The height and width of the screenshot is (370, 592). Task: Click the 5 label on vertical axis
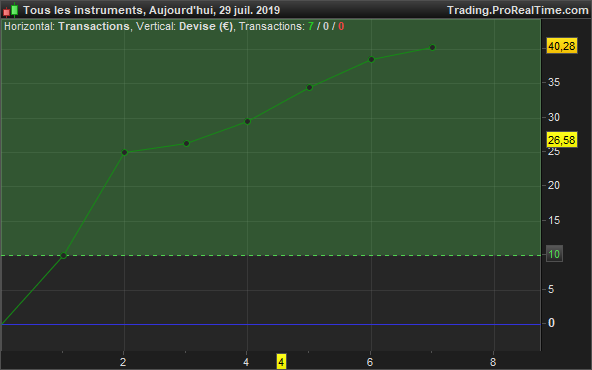(x=551, y=289)
